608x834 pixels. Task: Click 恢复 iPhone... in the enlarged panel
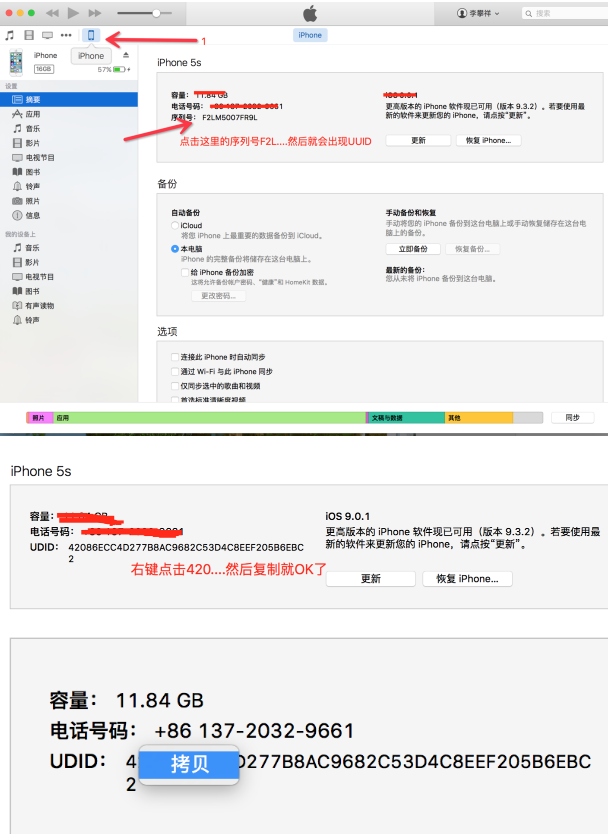click(x=468, y=579)
